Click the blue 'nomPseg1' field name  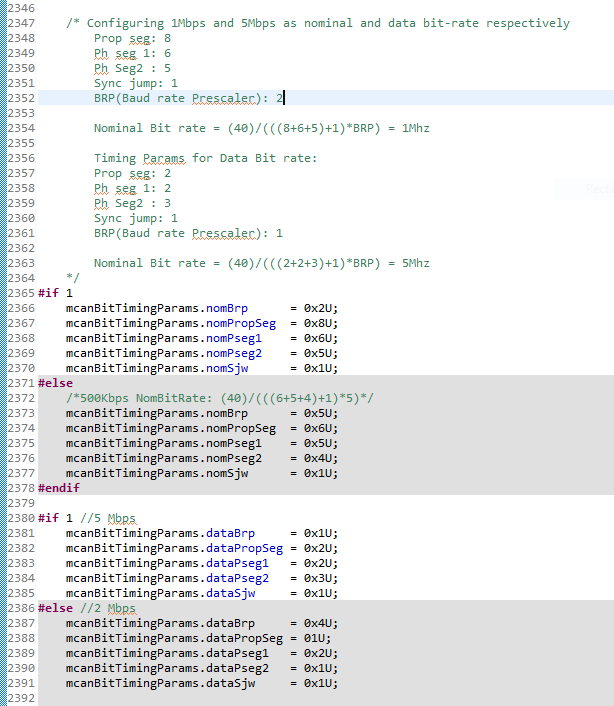[x=234, y=338]
